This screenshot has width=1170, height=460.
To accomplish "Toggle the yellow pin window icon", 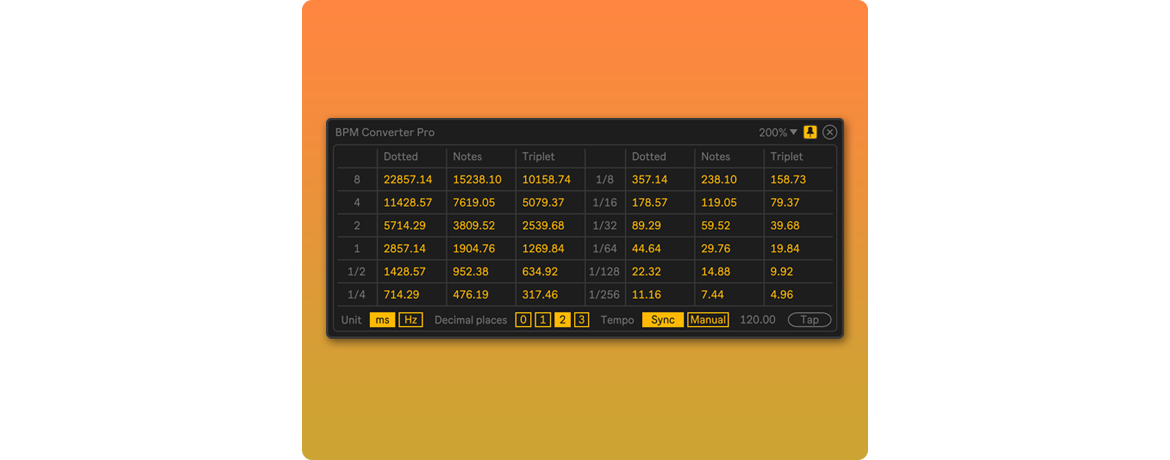I will (x=811, y=132).
